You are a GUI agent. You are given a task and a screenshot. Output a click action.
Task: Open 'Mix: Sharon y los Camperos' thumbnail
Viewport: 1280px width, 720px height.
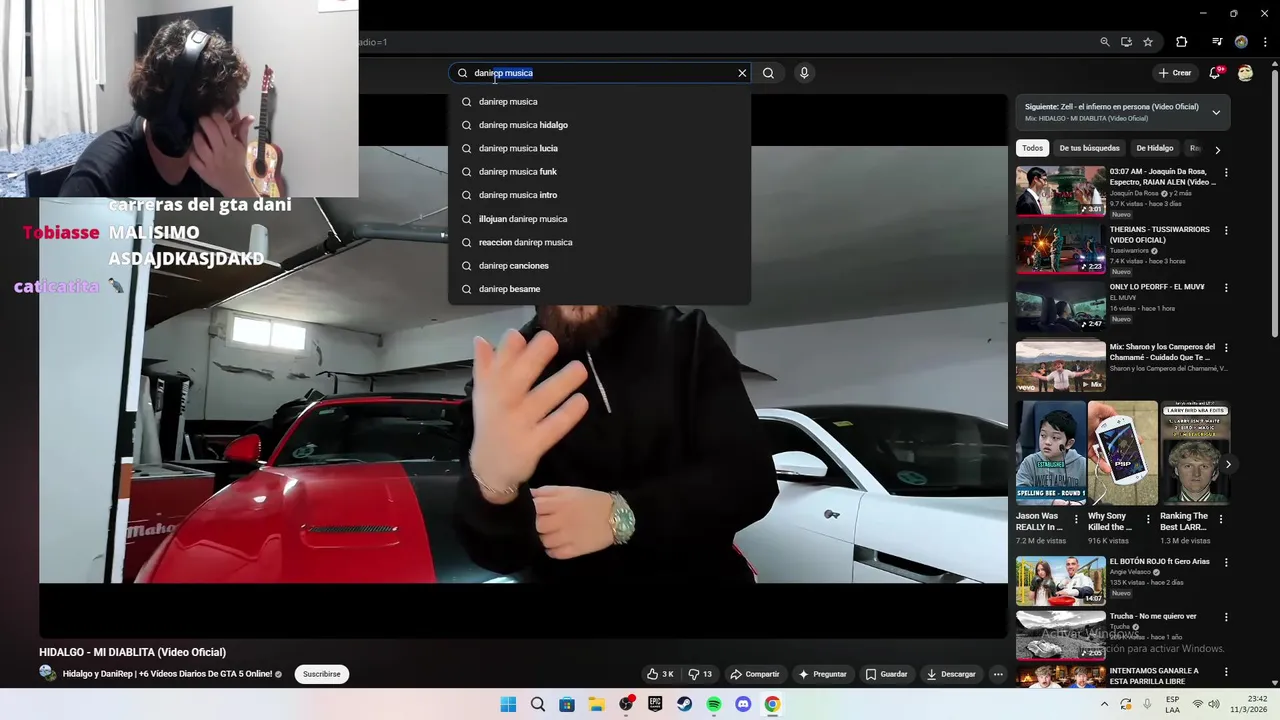[1061, 367]
